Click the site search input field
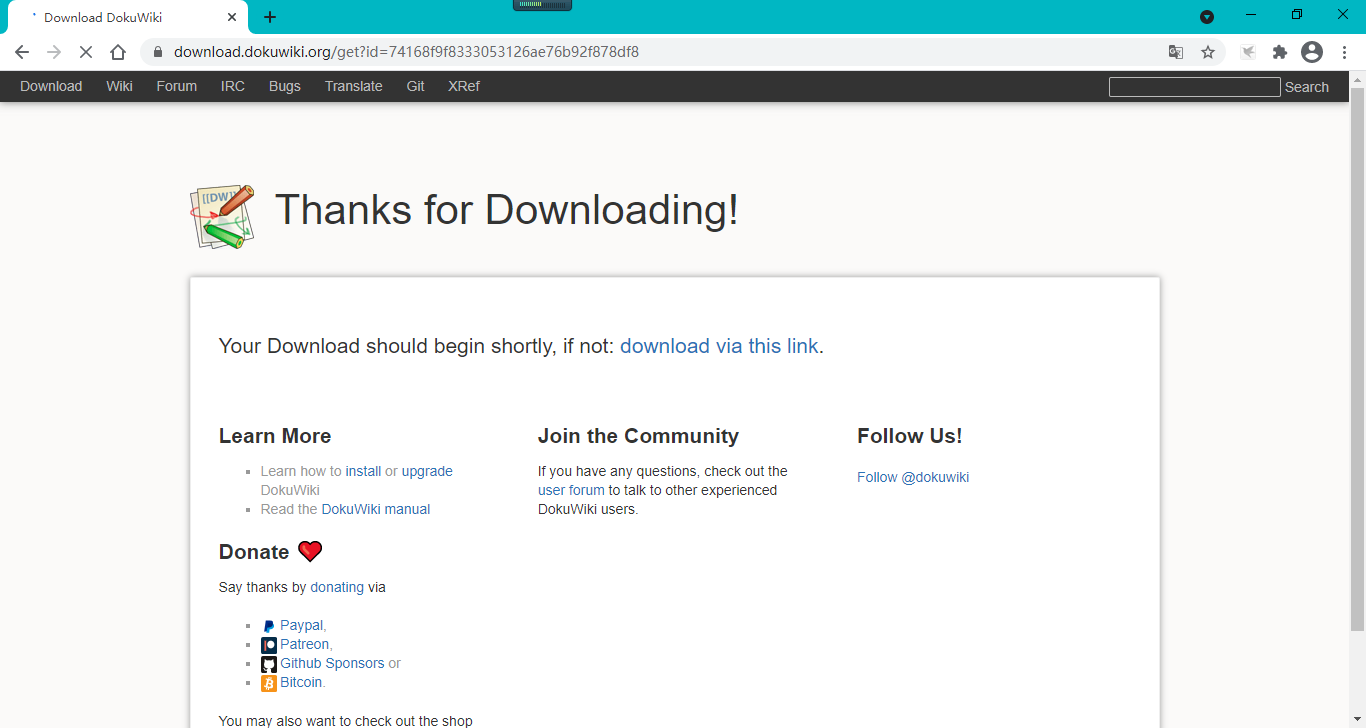1366x728 pixels. pos(1195,87)
